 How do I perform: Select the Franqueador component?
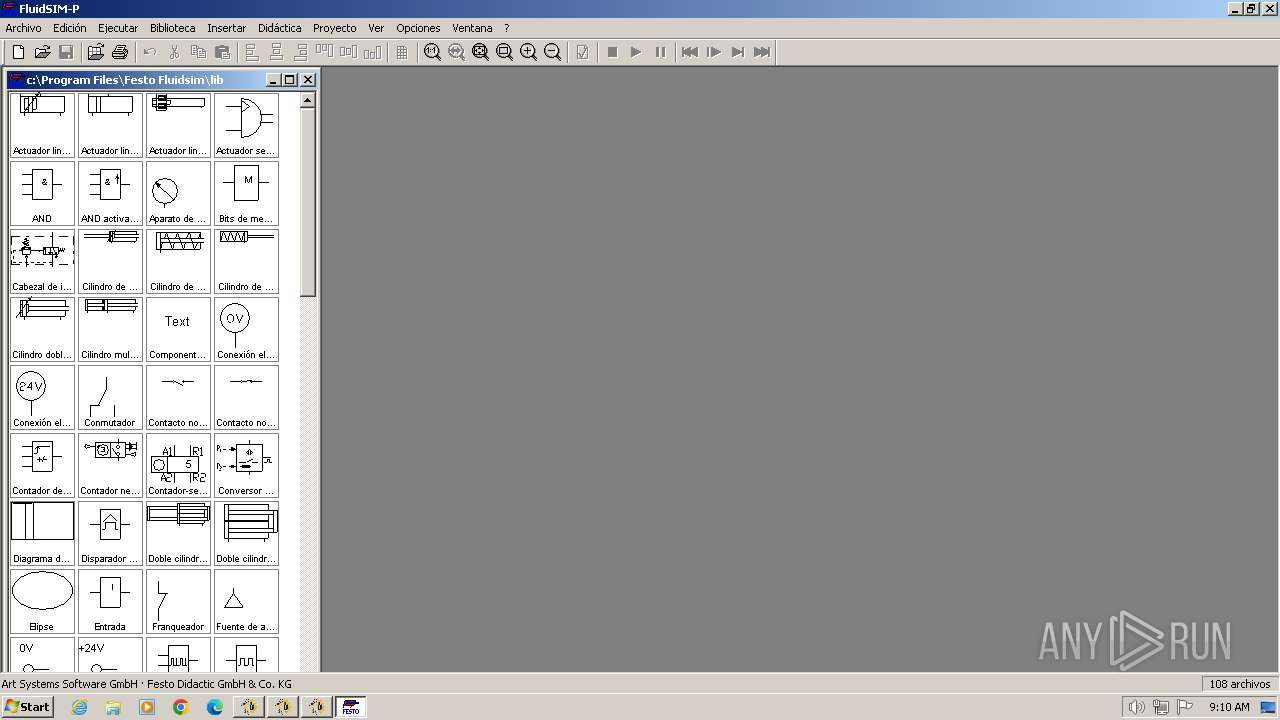(x=178, y=602)
